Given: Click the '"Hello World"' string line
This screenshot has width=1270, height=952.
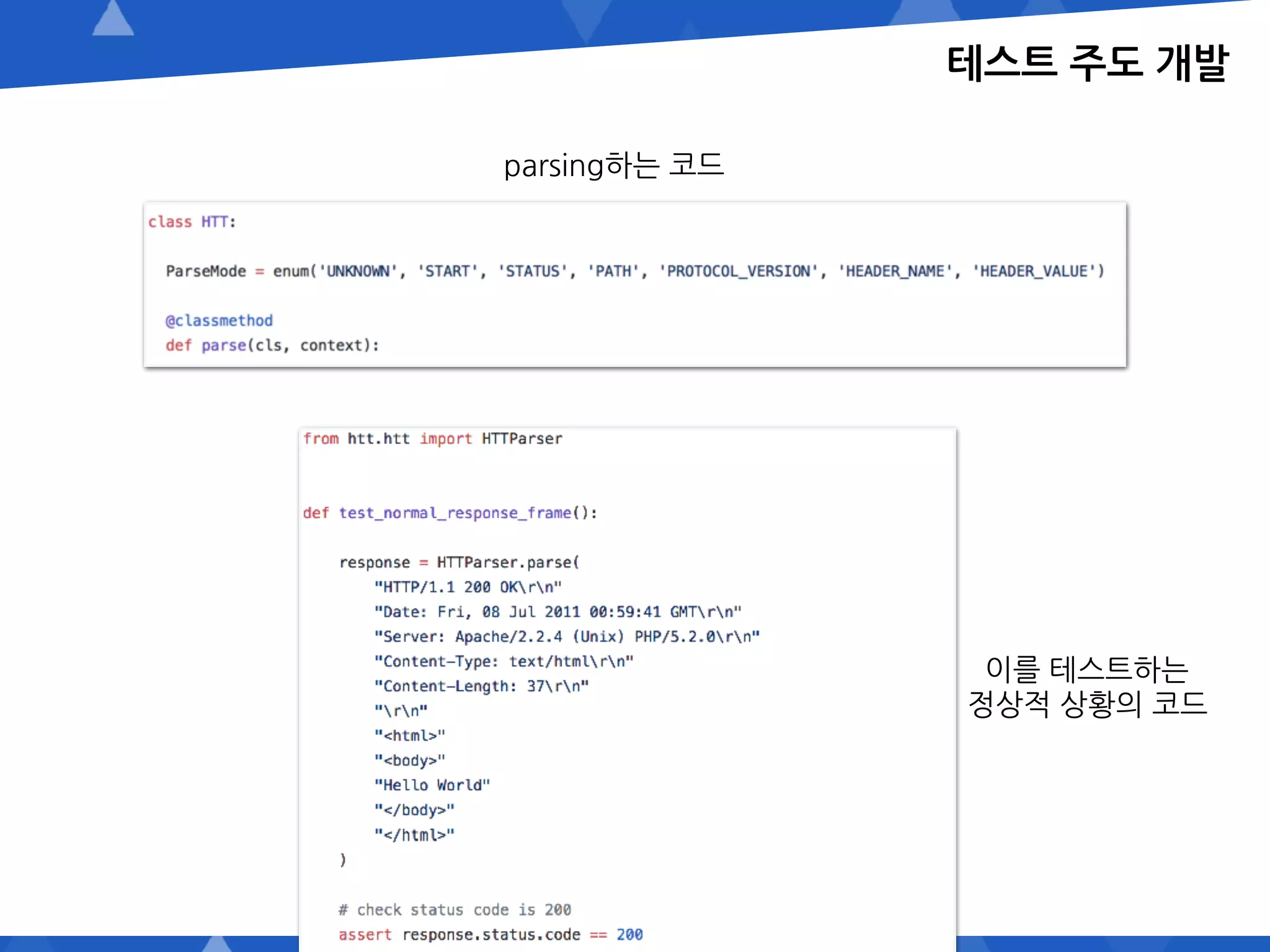Looking at the screenshot, I should point(432,785).
